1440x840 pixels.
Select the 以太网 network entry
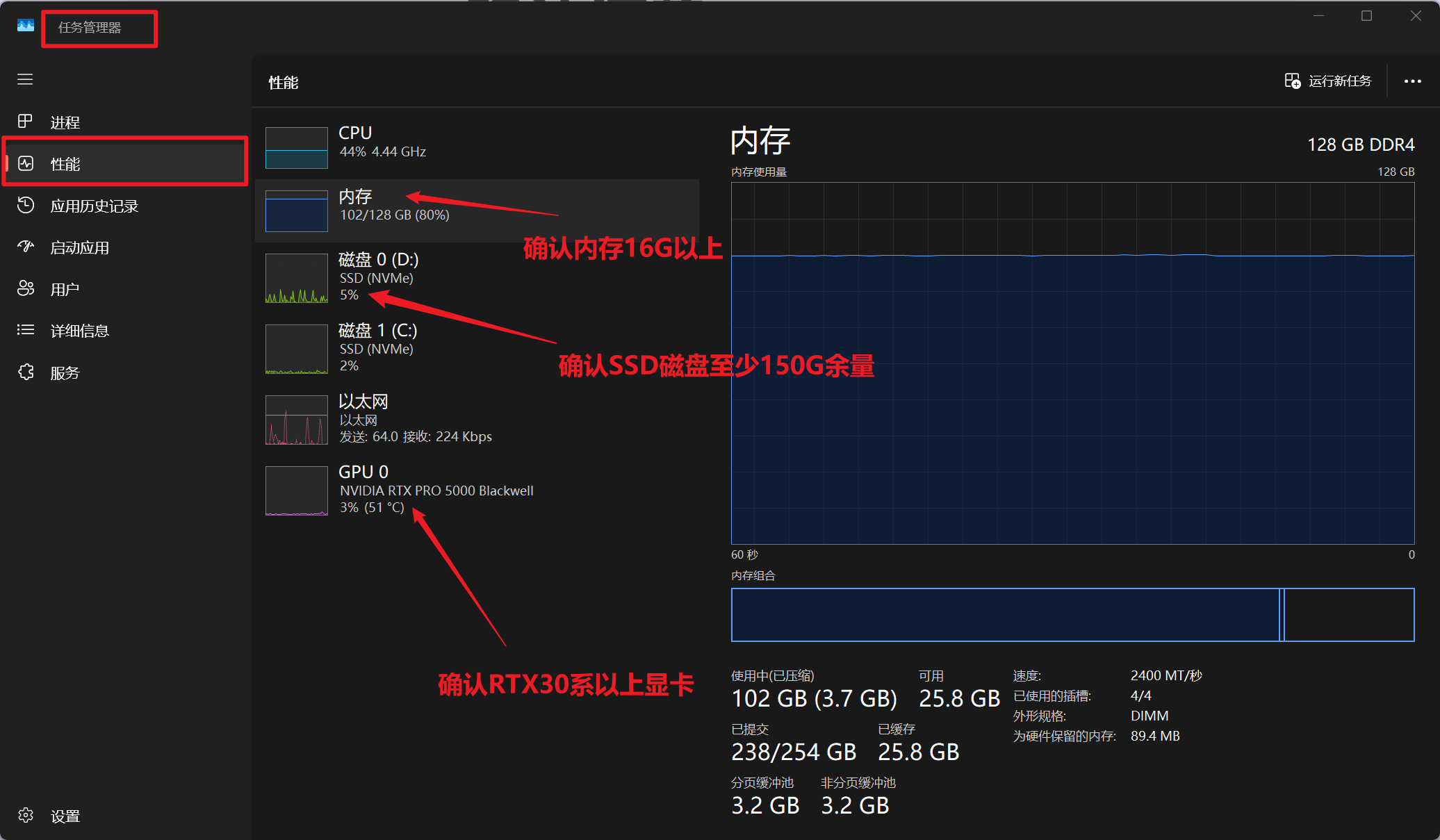tap(477, 419)
